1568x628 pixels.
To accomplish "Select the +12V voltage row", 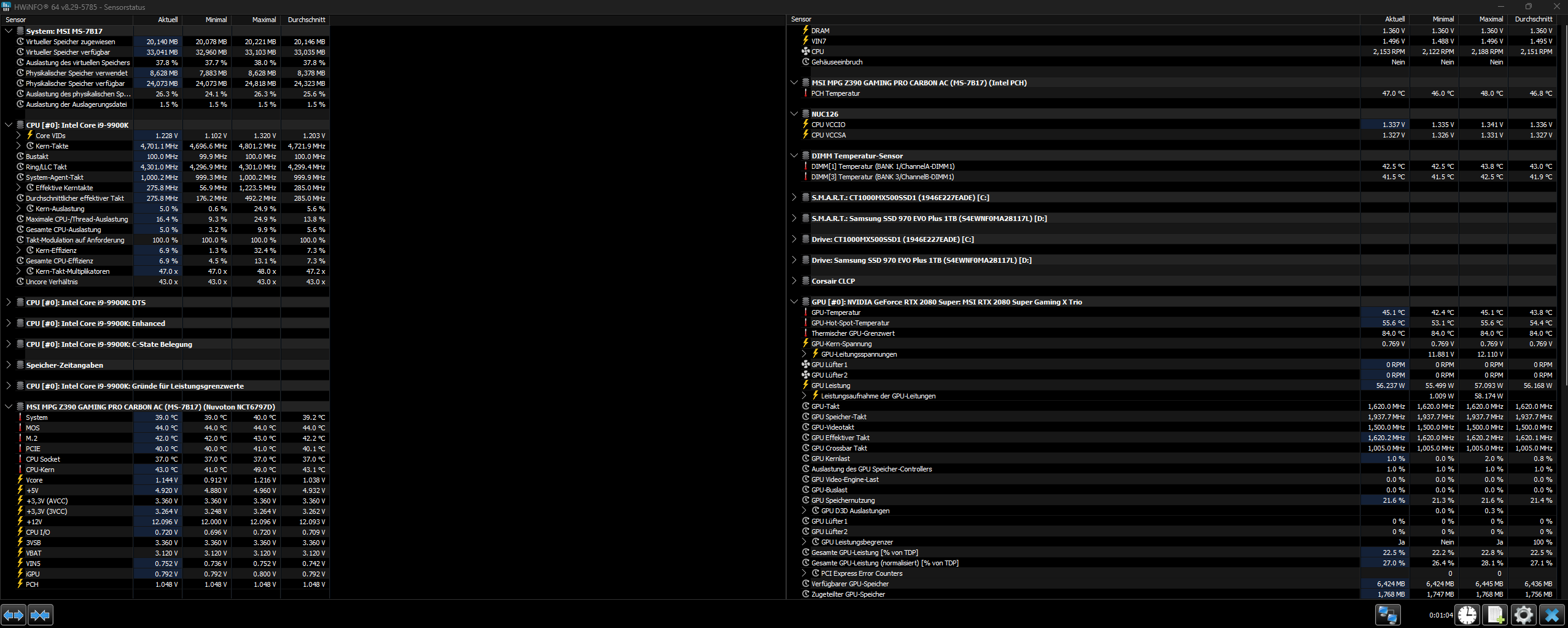I will 165,522.
